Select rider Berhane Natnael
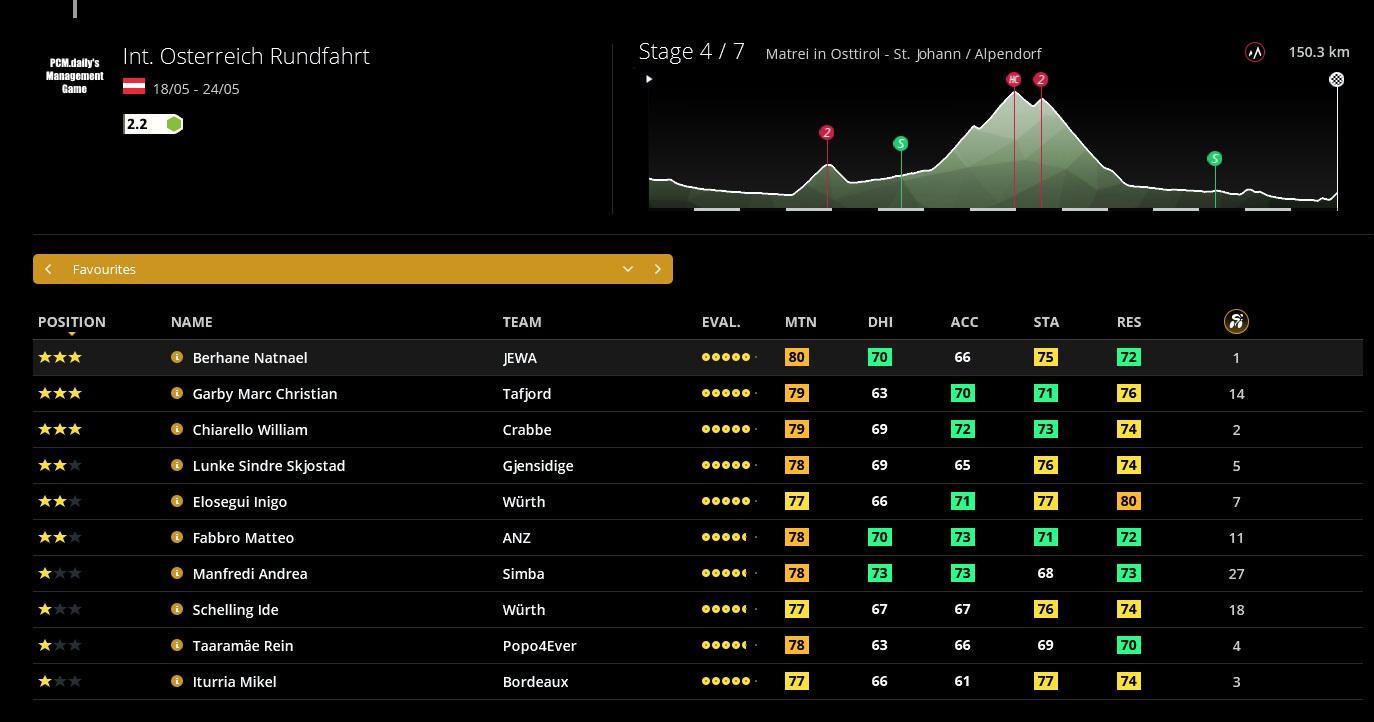This screenshot has height=722, width=1374. (250, 358)
